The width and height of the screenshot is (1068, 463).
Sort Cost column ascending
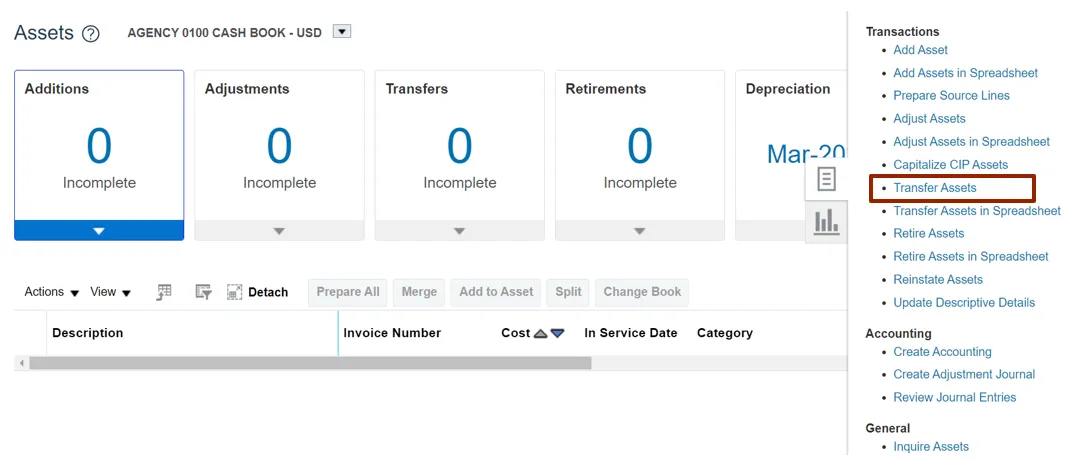pyautogui.click(x=541, y=334)
